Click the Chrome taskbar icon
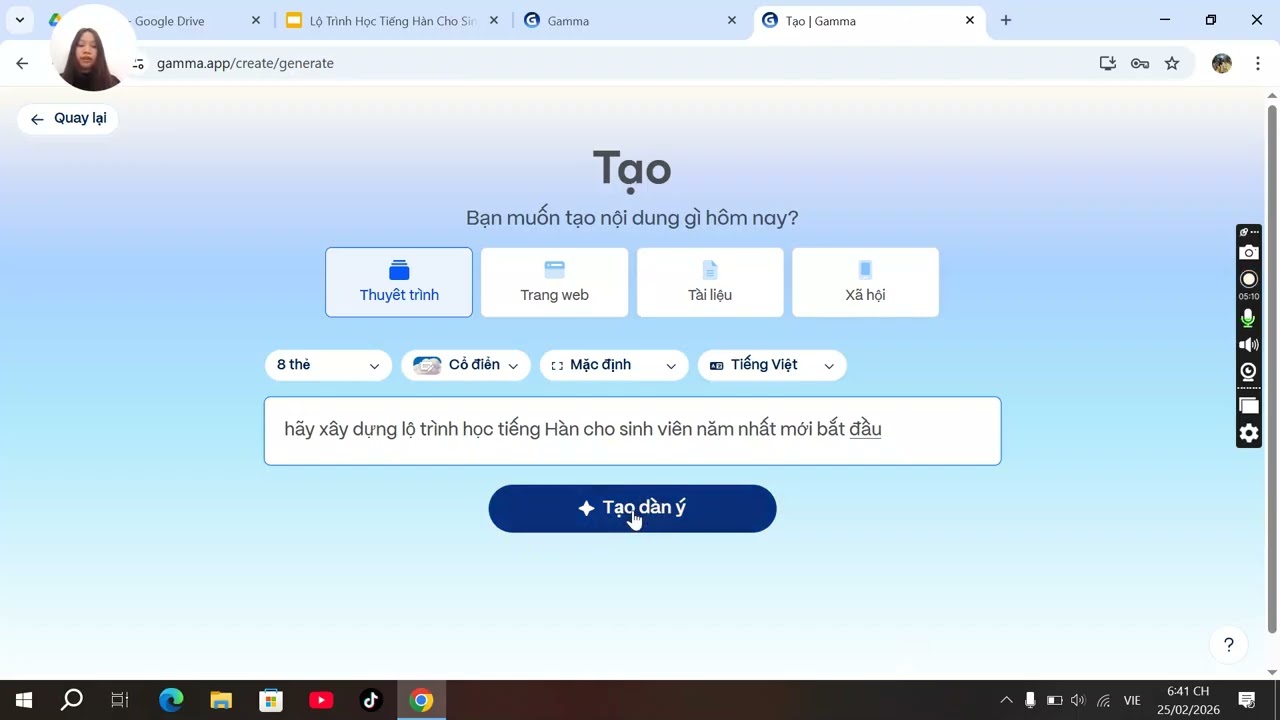The width and height of the screenshot is (1280, 720). (421, 700)
